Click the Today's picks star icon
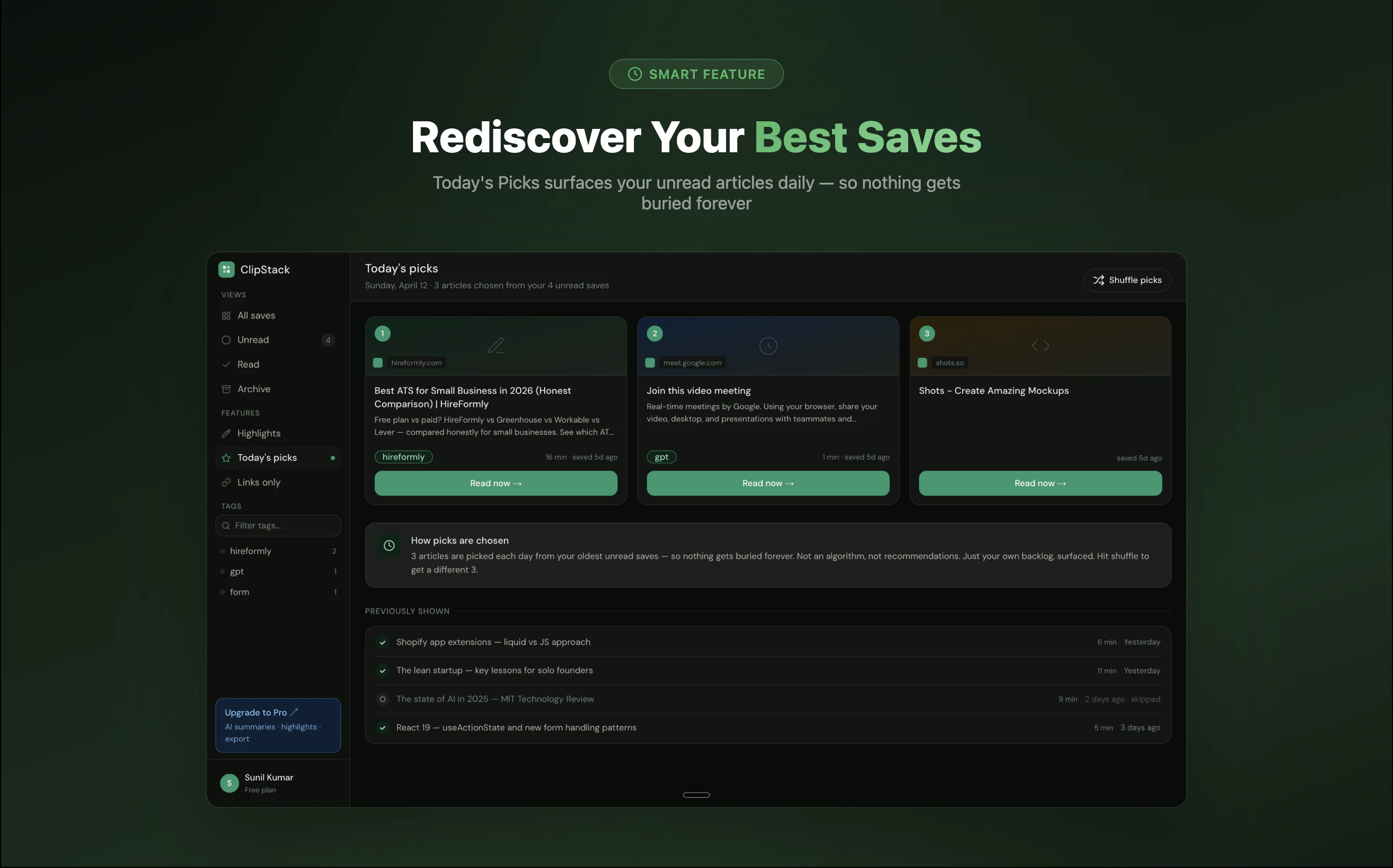Screen dimensions: 1393x868 [x=226, y=457]
